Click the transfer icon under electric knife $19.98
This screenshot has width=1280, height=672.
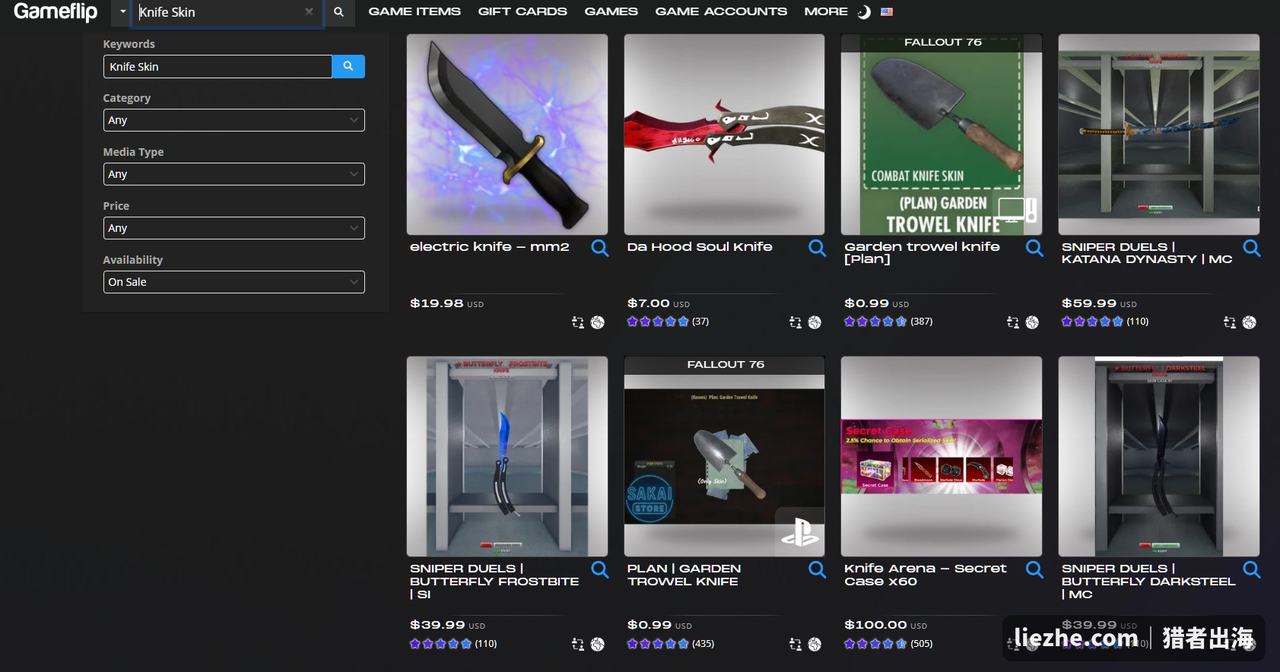(578, 322)
